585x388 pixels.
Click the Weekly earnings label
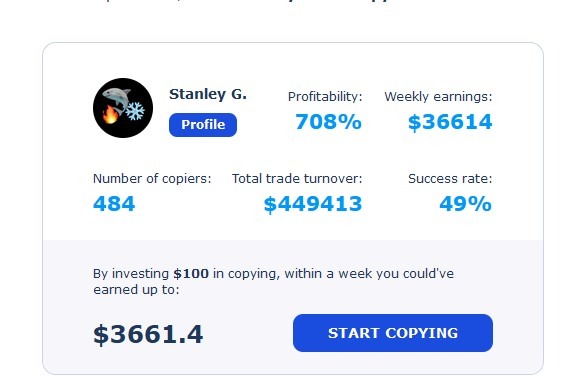tap(438, 97)
